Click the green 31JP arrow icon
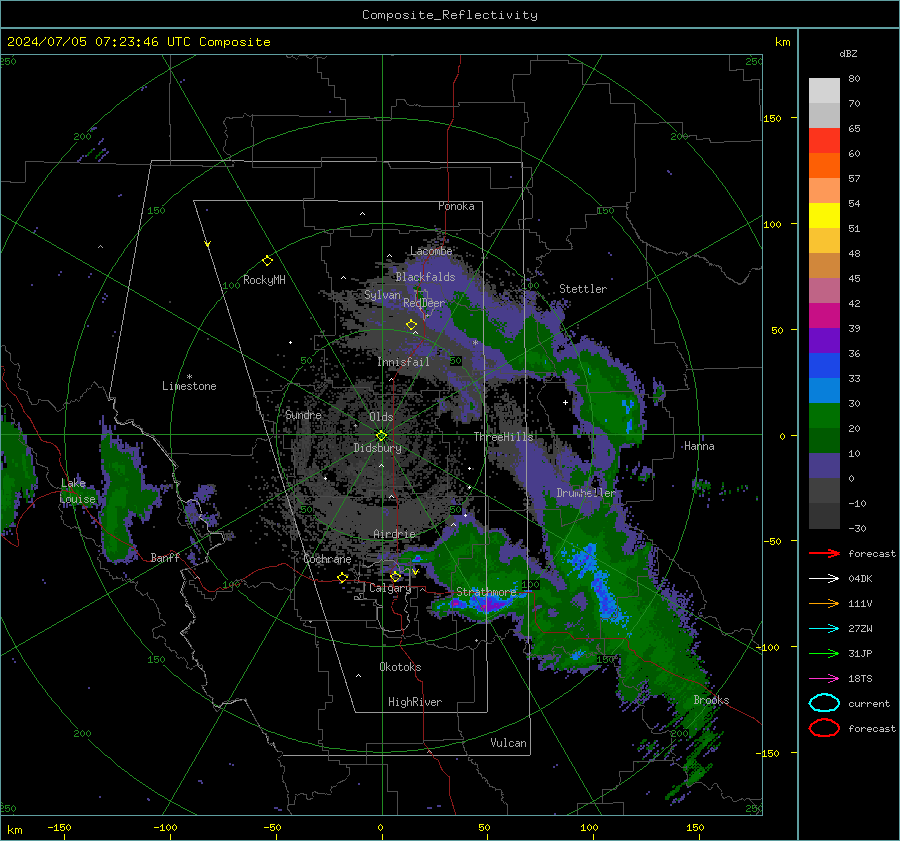This screenshot has width=900, height=841. coord(824,653)
